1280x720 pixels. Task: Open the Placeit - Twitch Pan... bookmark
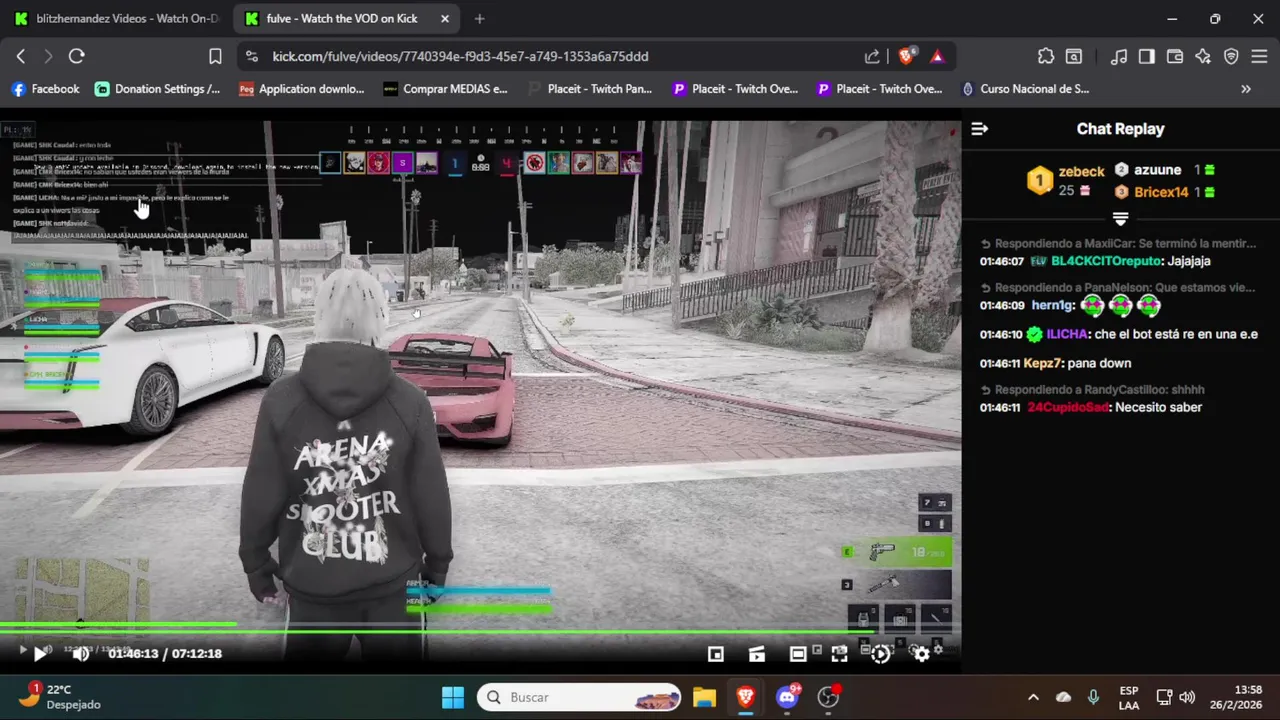pyautogui.click(x=590, y=89)
